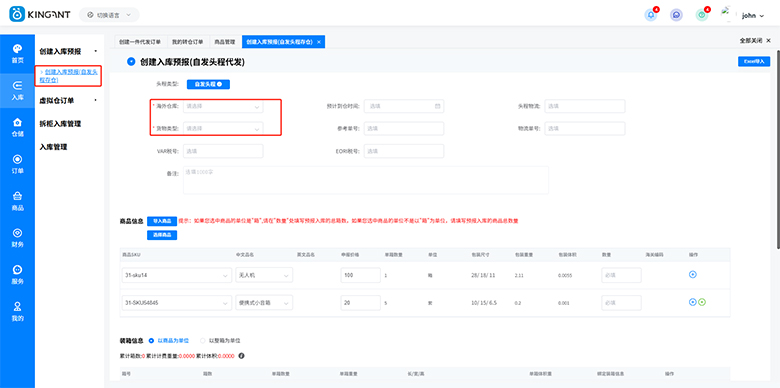Select the 以商品为单位 radio option
Screen dimensions: 780x388
point(169,341)
